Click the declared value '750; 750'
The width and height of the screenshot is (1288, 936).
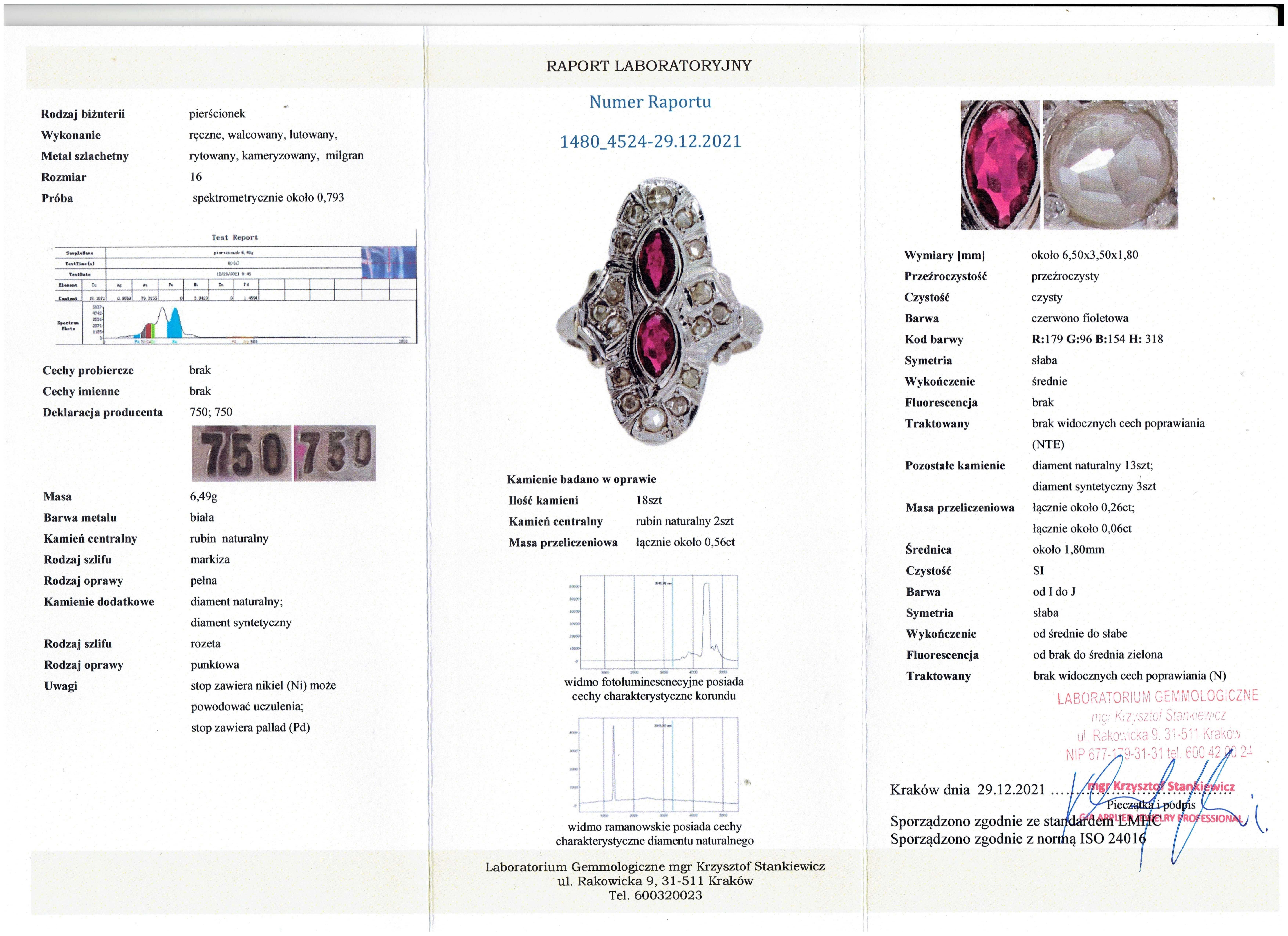211,412
